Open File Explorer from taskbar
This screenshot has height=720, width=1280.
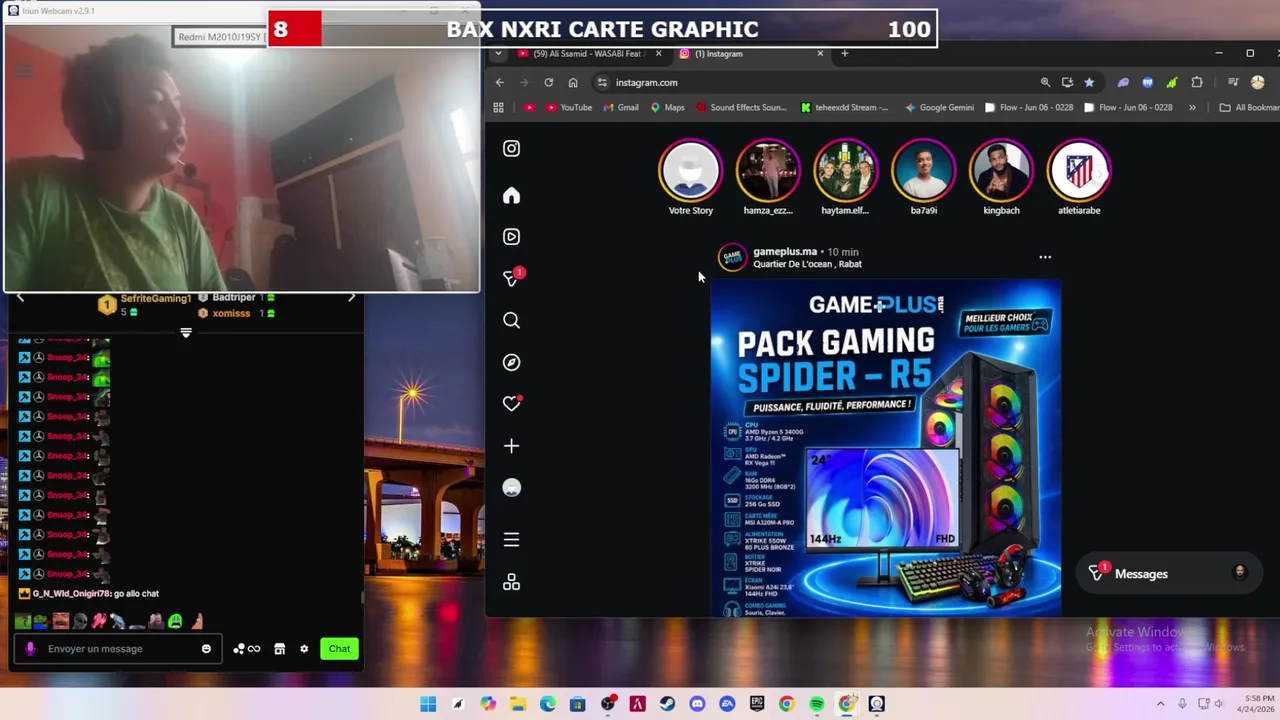pyautogui.click(x=518, y=704)
